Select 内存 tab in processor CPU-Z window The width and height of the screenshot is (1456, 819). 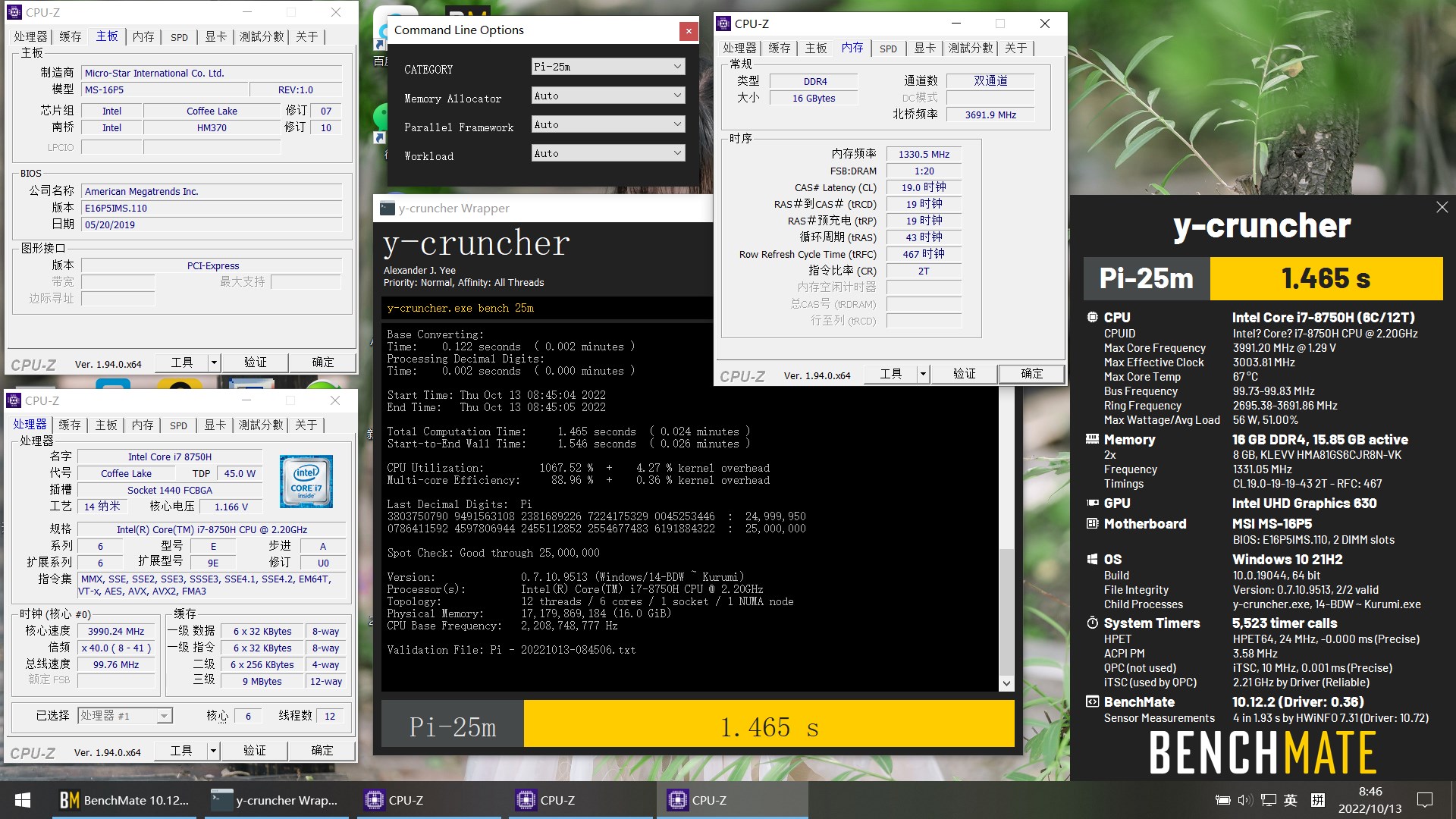(x=143, y=425)
